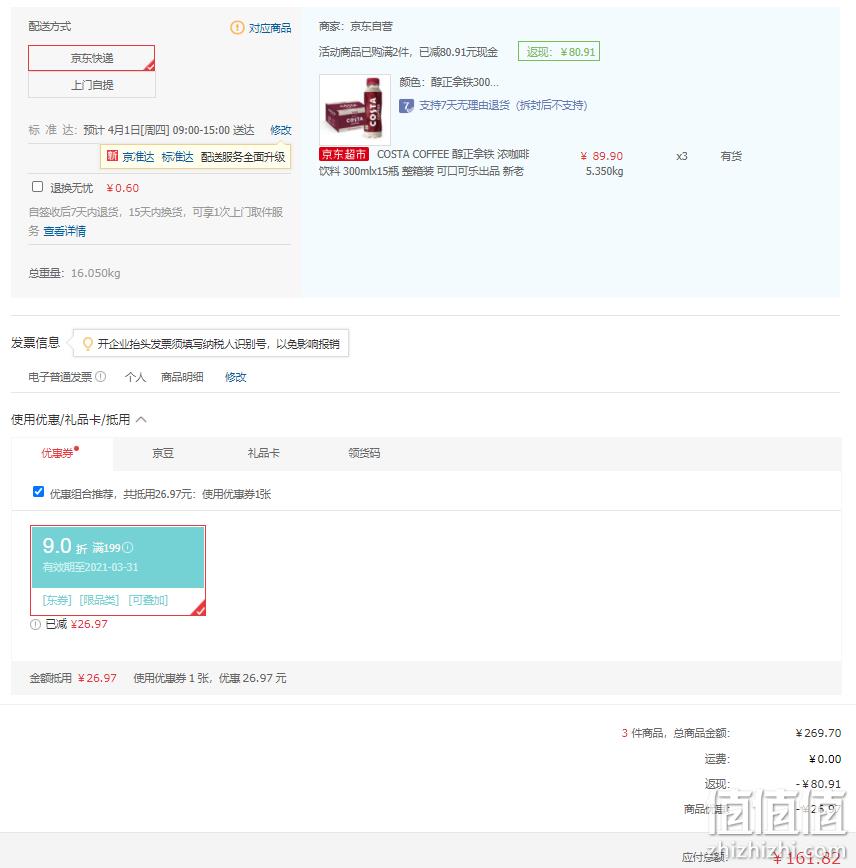Image resolution: width=856 pixels, height=868 pixels.
Task: Select 上门自提 delivery option
Action: tap(92, 85)
